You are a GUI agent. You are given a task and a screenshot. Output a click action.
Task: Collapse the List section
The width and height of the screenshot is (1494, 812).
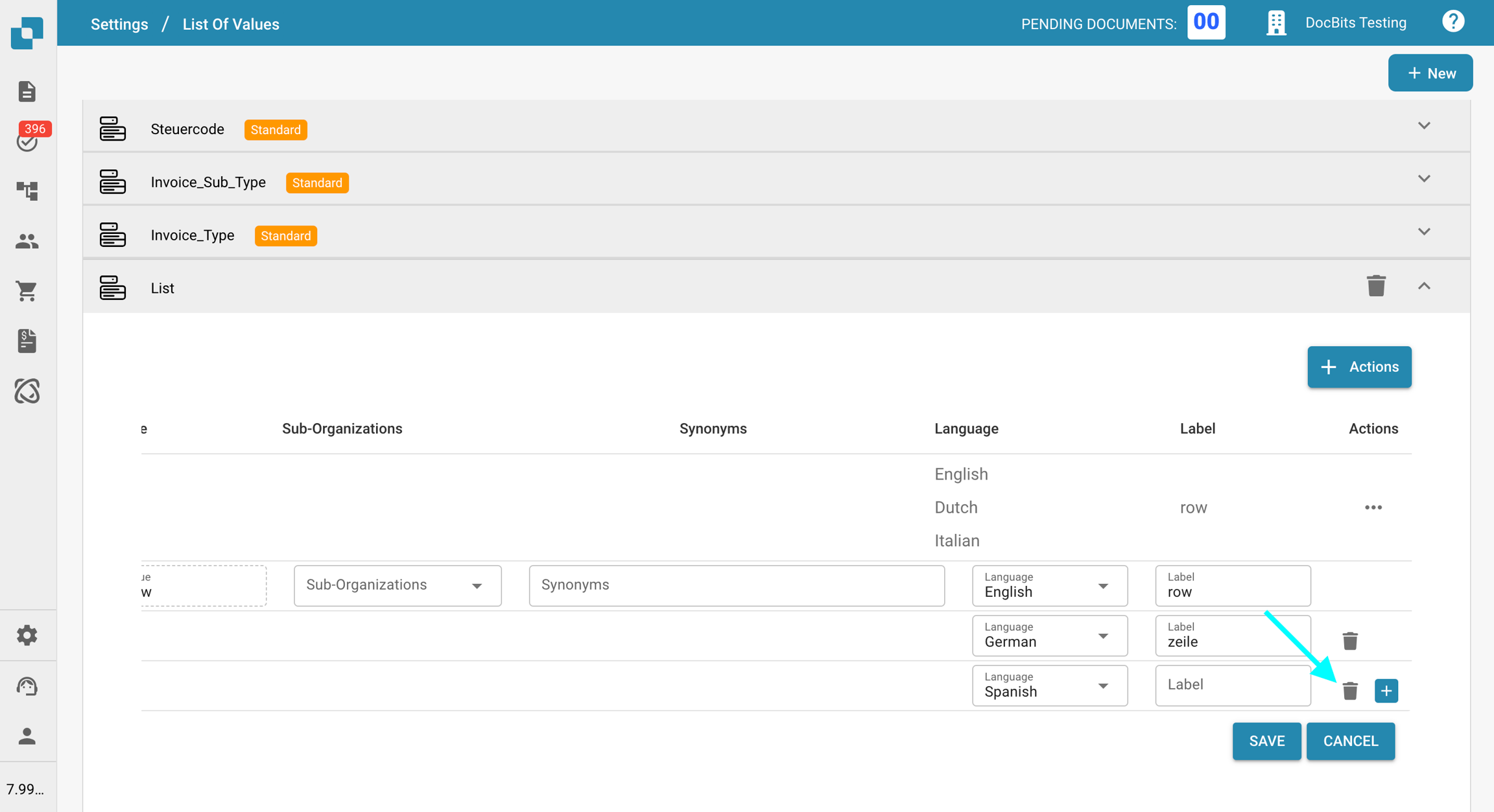1424,286
